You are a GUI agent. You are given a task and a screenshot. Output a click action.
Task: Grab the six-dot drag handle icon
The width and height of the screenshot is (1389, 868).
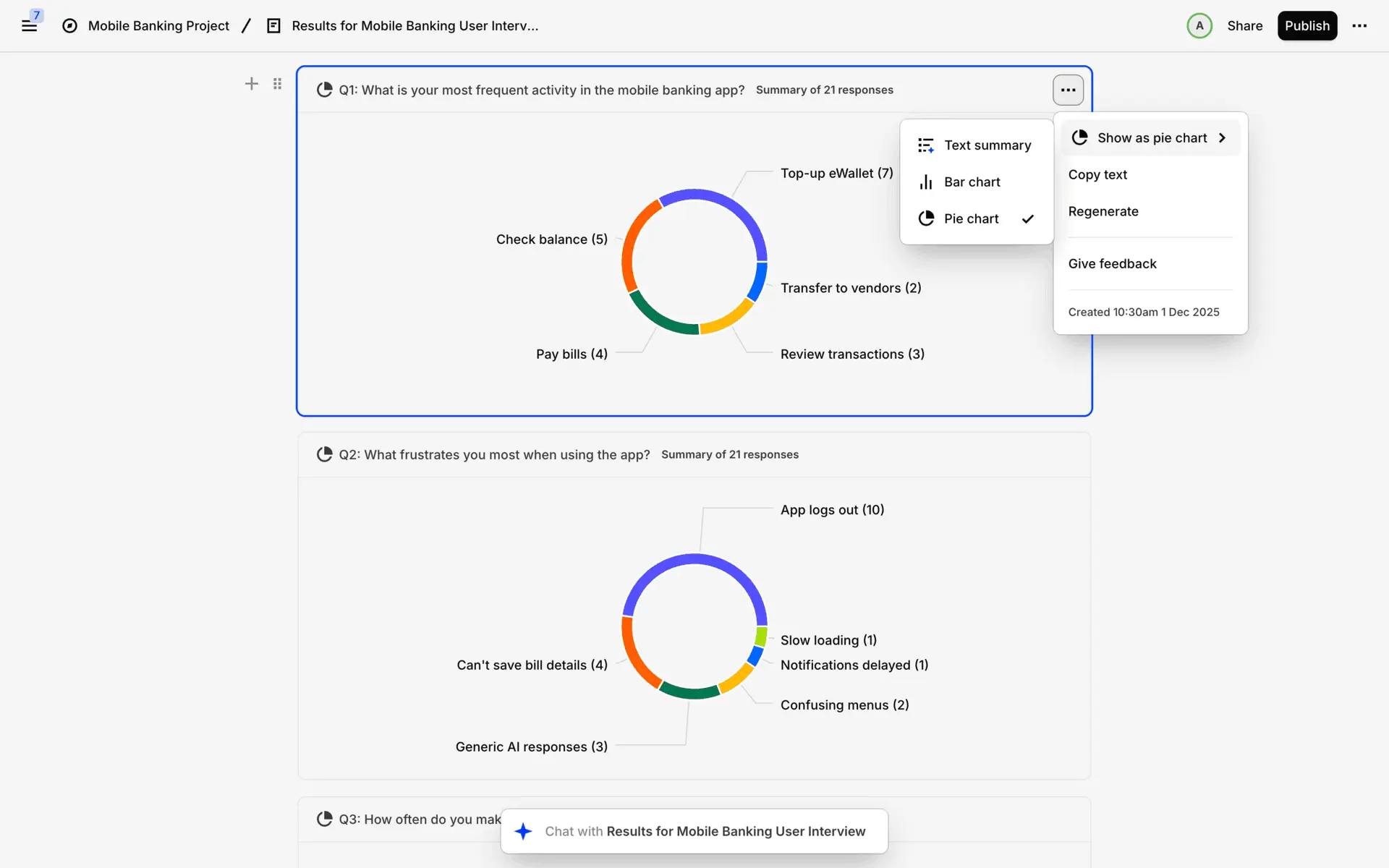tap(277, 84)
